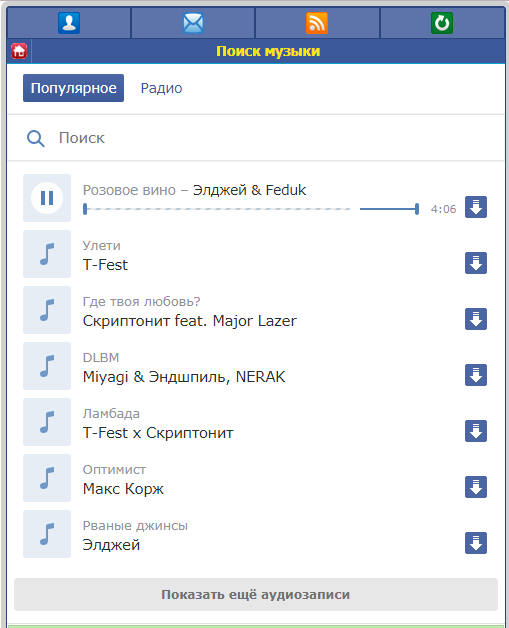The width and height of the screenshot is (509, 628).
Task: Click the volume slider beside 4:06
Action: 389,209
